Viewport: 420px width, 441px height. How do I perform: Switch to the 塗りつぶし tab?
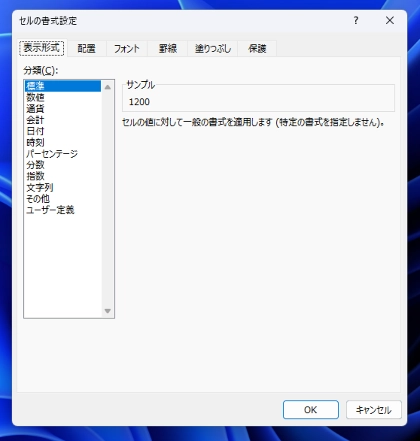213,49
